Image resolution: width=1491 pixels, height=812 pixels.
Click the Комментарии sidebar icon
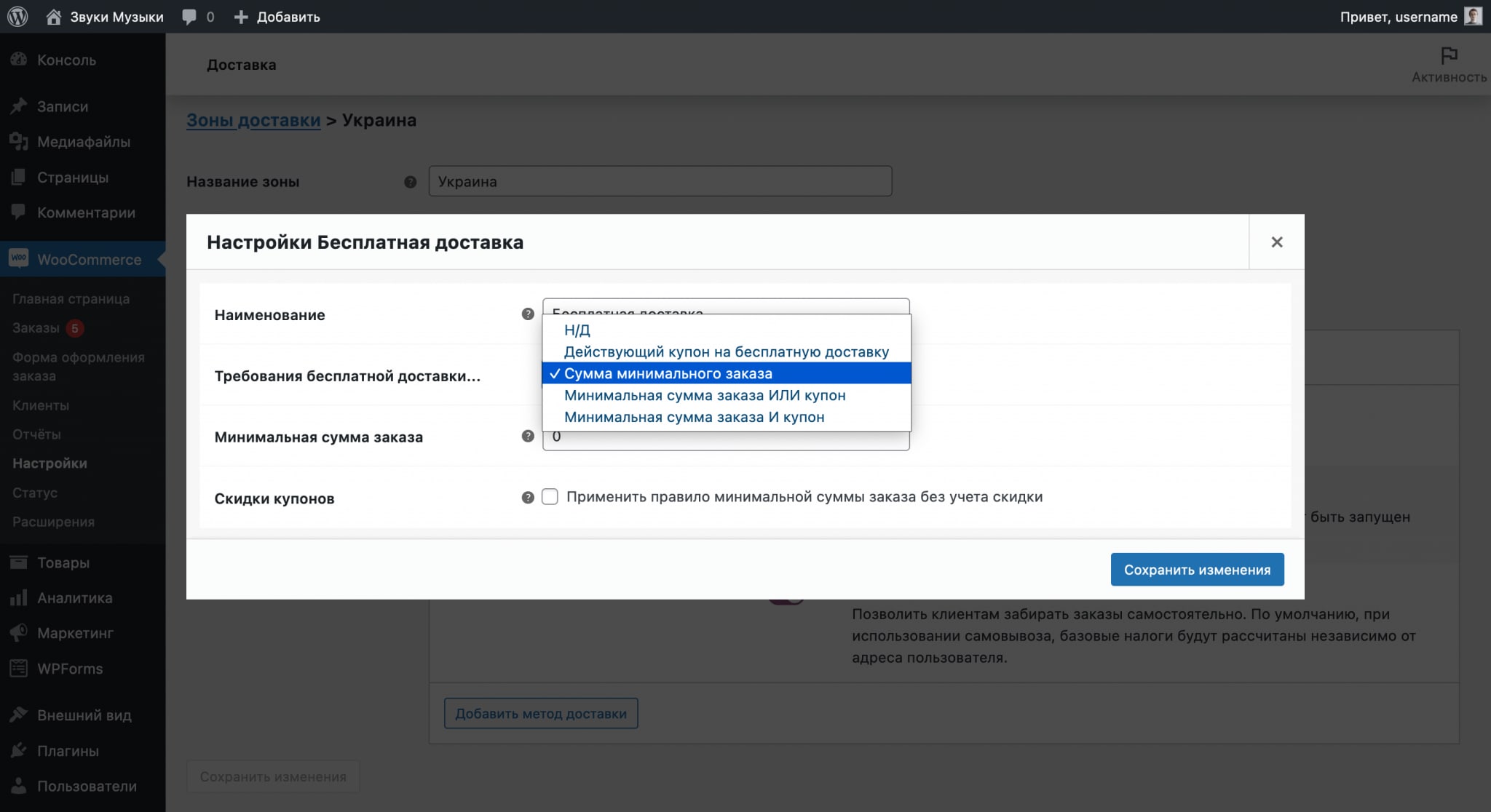click(19, 212)
